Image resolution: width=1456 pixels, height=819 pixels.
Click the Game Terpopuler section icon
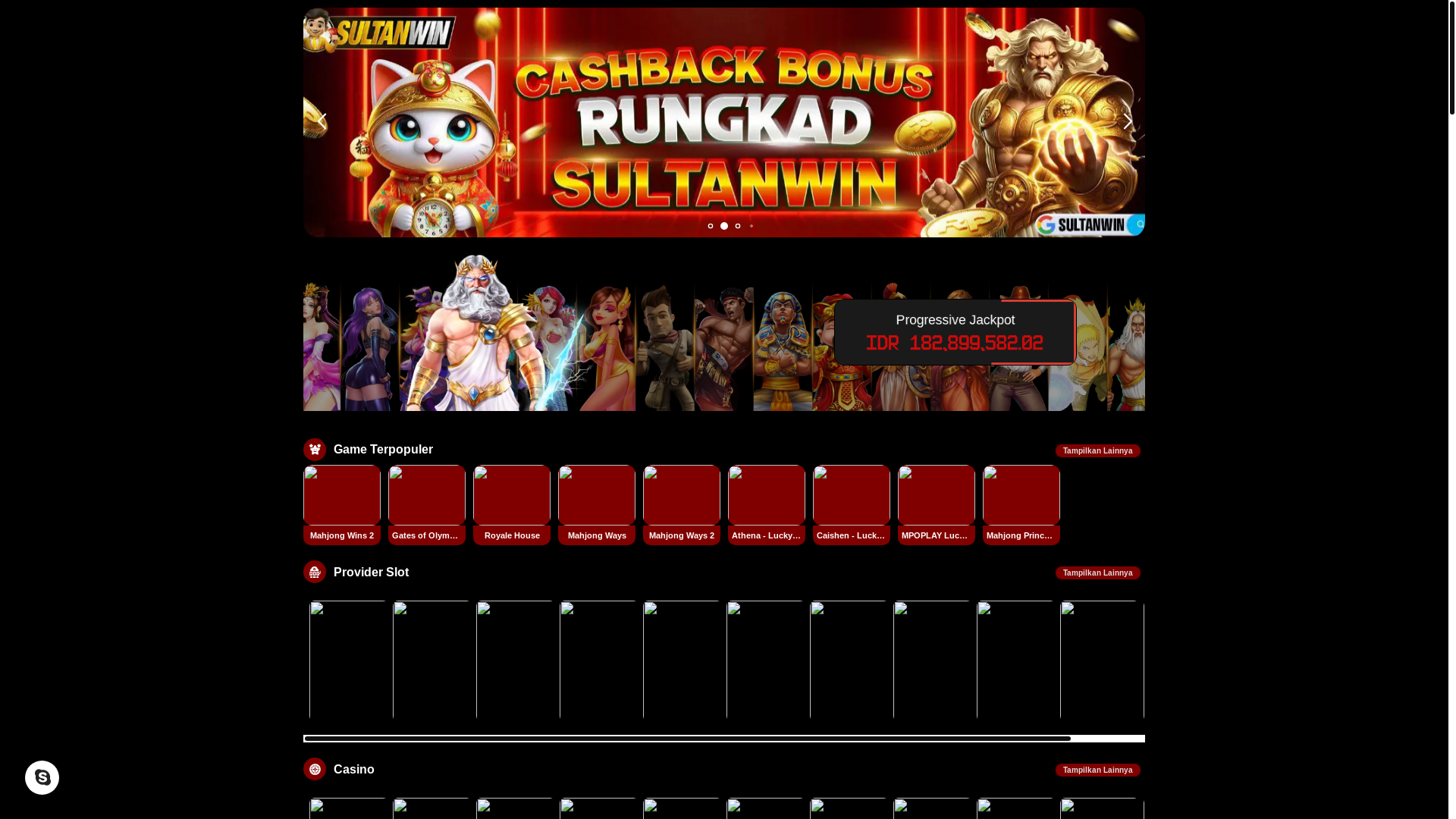(x=315, y=450)
